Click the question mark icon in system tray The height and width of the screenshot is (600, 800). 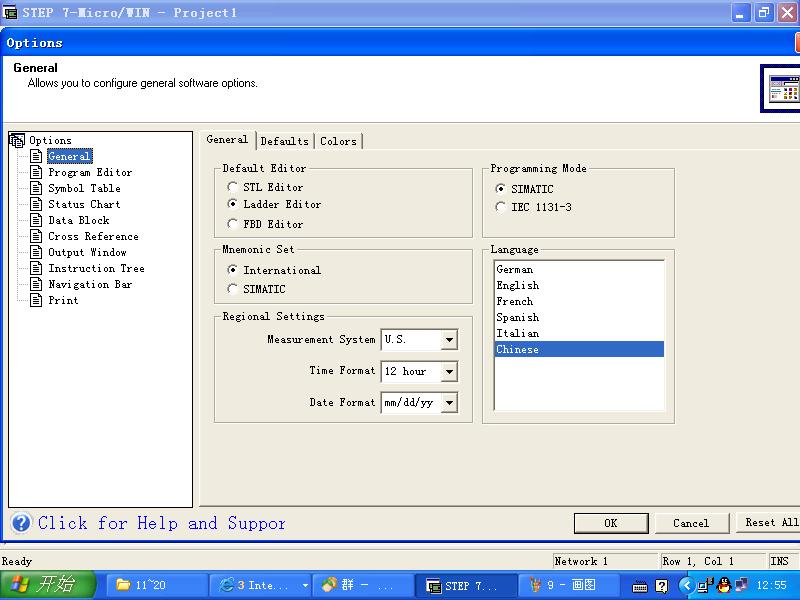(x=662, y=586)
